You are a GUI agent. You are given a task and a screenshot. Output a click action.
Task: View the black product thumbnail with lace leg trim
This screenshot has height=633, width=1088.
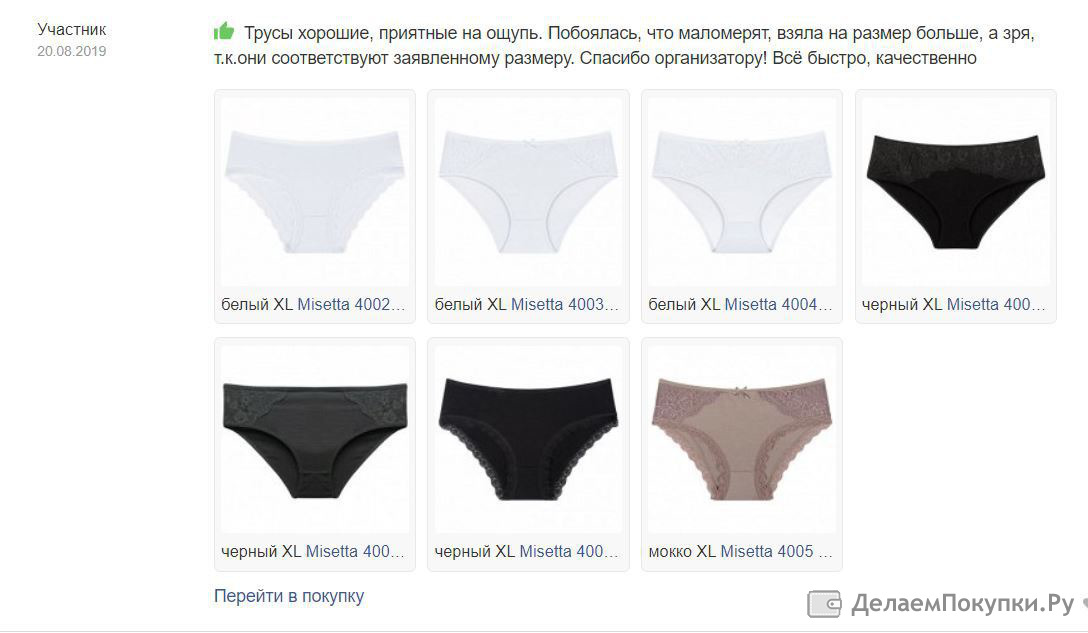529,439
